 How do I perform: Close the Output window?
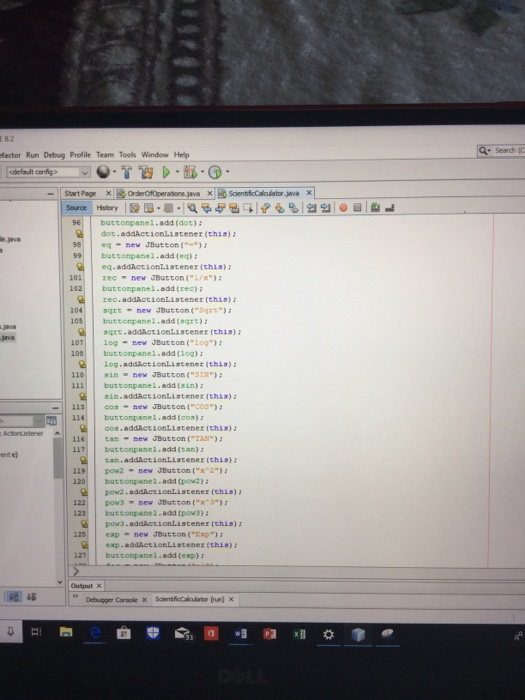click(x=99, y=586)
